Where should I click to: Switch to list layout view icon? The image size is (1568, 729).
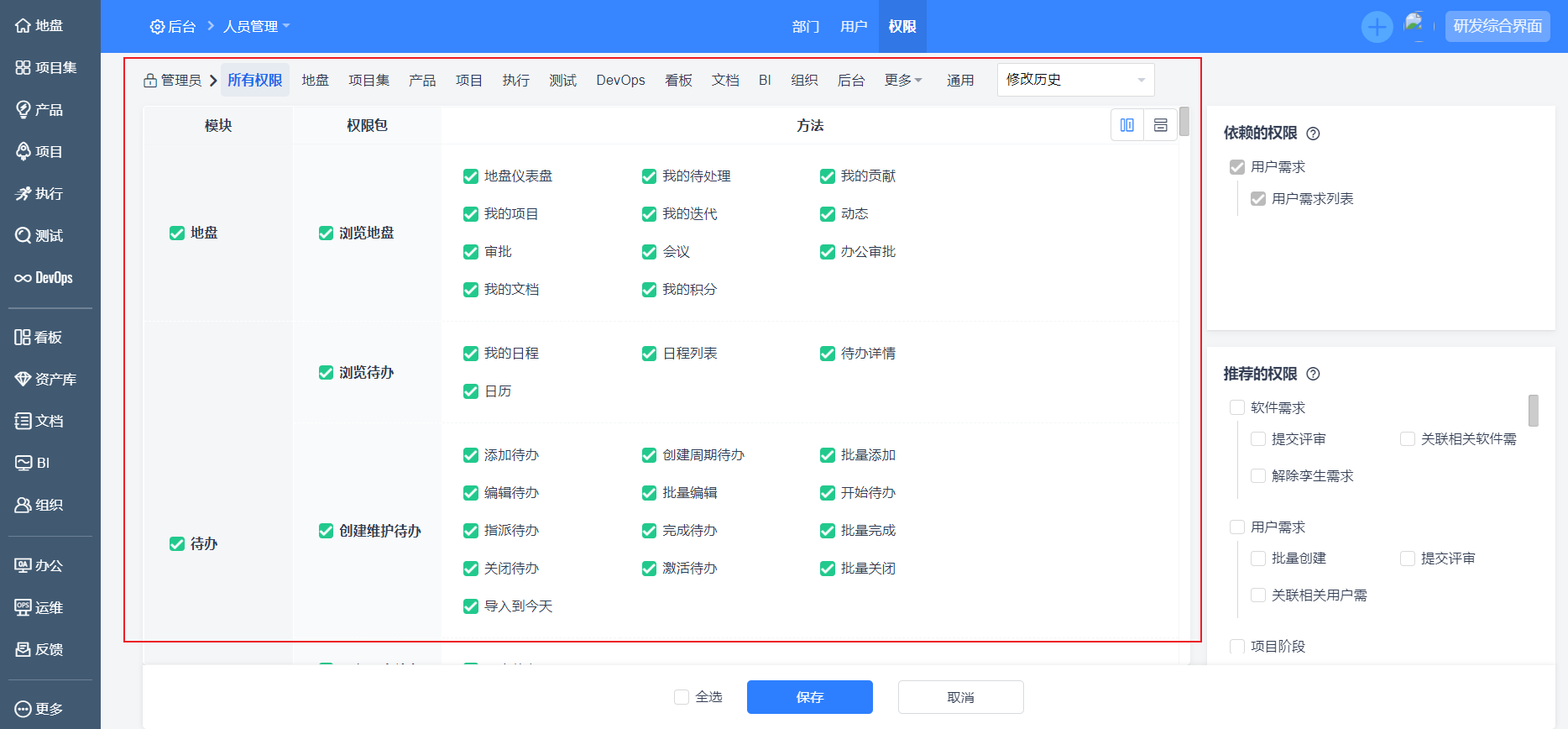(x=1160, y=125)
